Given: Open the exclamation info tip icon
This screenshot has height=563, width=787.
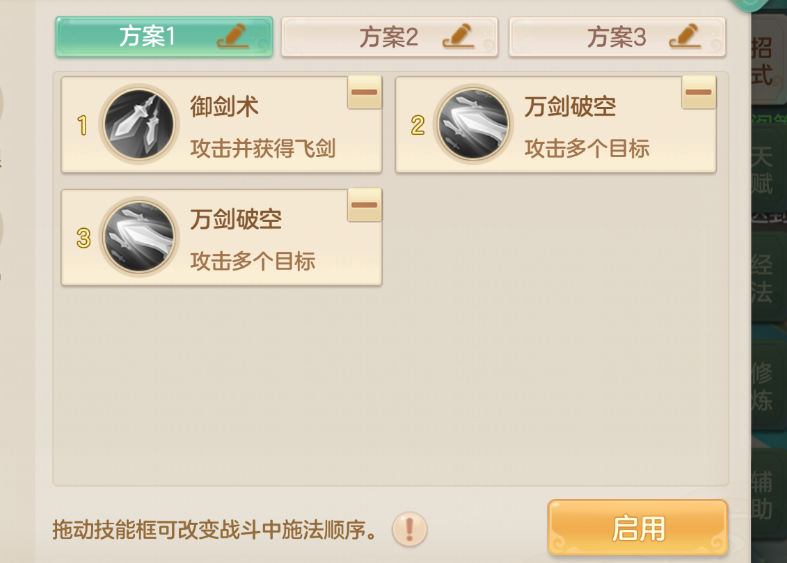Looking at the screenshot, I should [409, 528].
